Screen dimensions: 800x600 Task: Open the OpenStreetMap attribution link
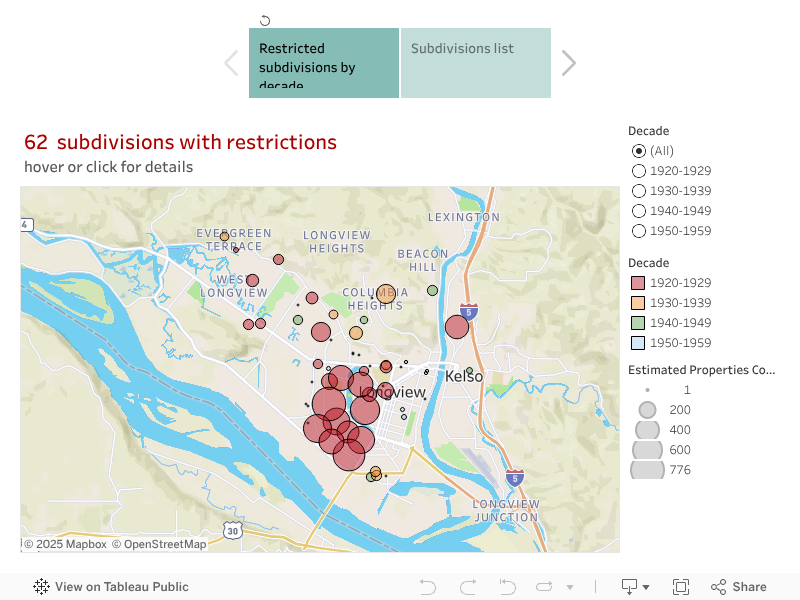point(159,545)
